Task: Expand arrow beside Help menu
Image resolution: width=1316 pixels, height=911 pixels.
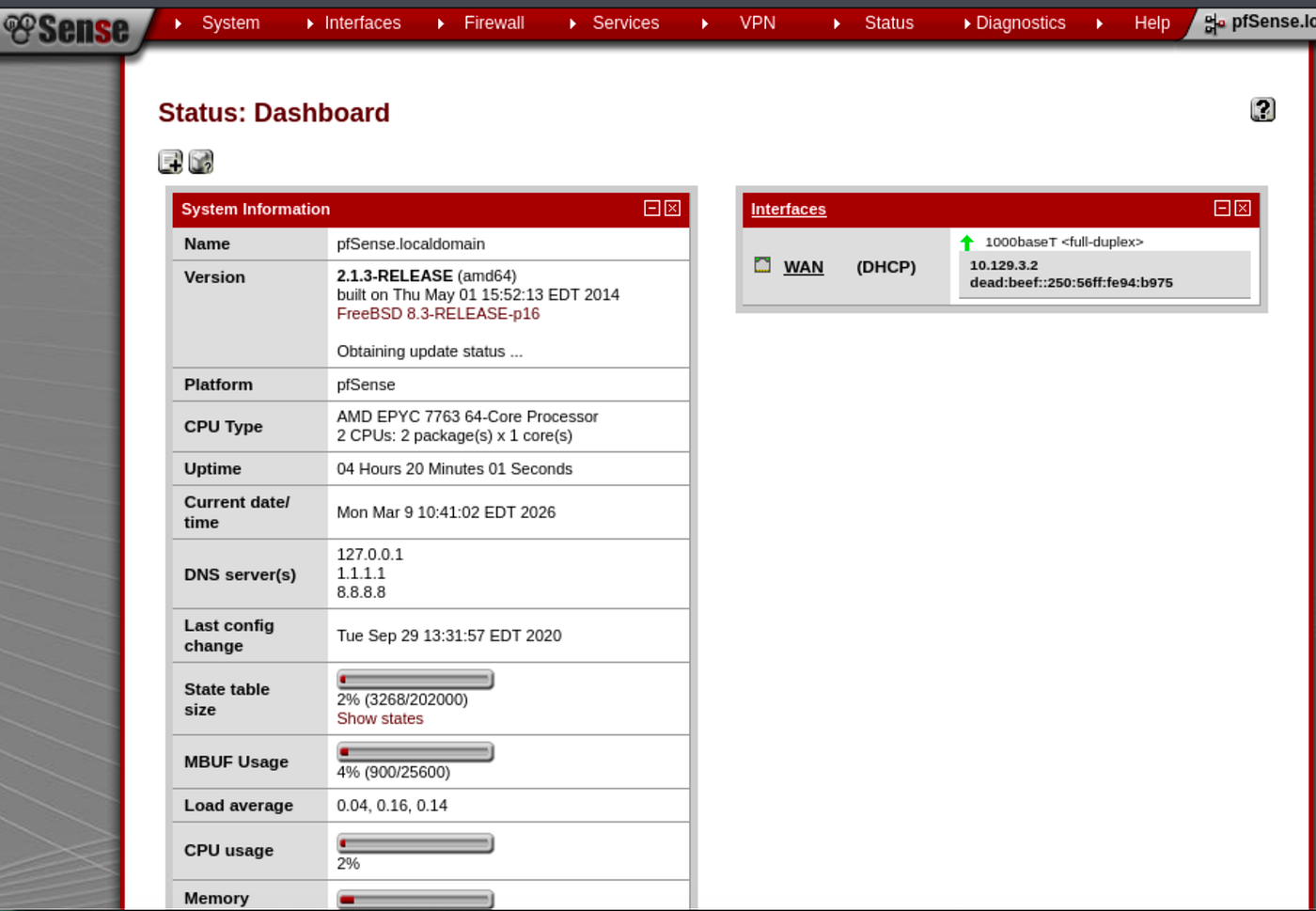Action: point(1099,24)
